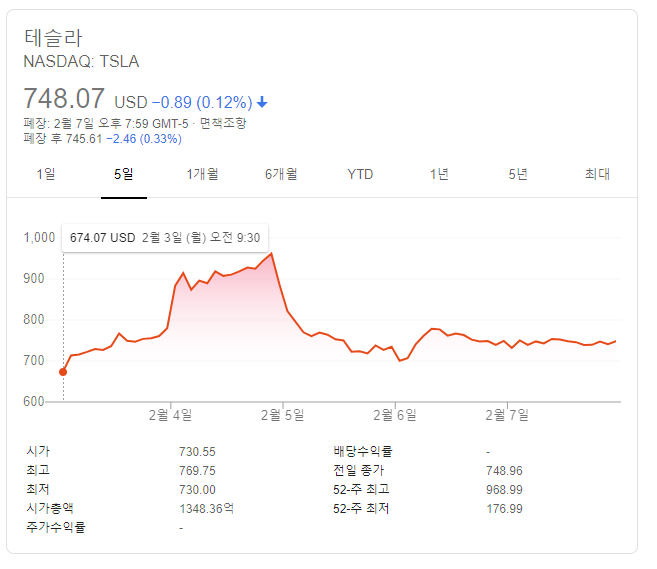Viewport: 657px width, 569px height.
Task: Click the 시가 label
Action: (x=38, y=451)
